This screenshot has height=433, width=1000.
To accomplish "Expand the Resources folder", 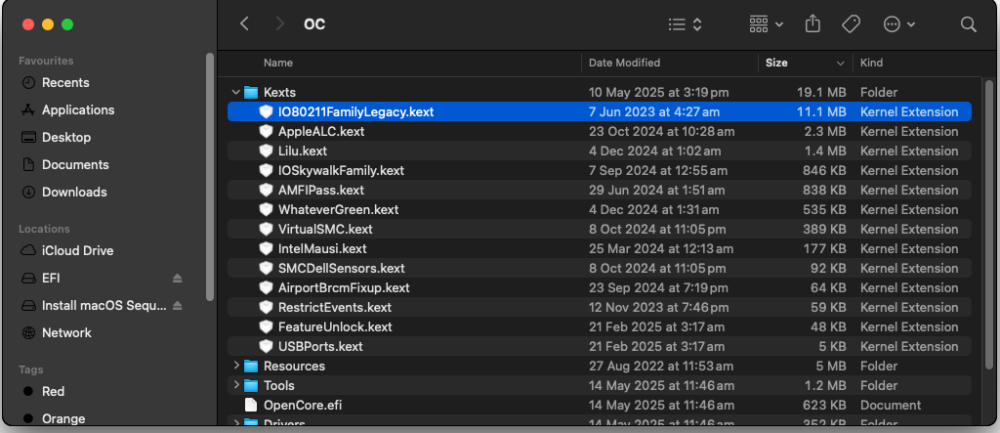I will tap(236, 366).
